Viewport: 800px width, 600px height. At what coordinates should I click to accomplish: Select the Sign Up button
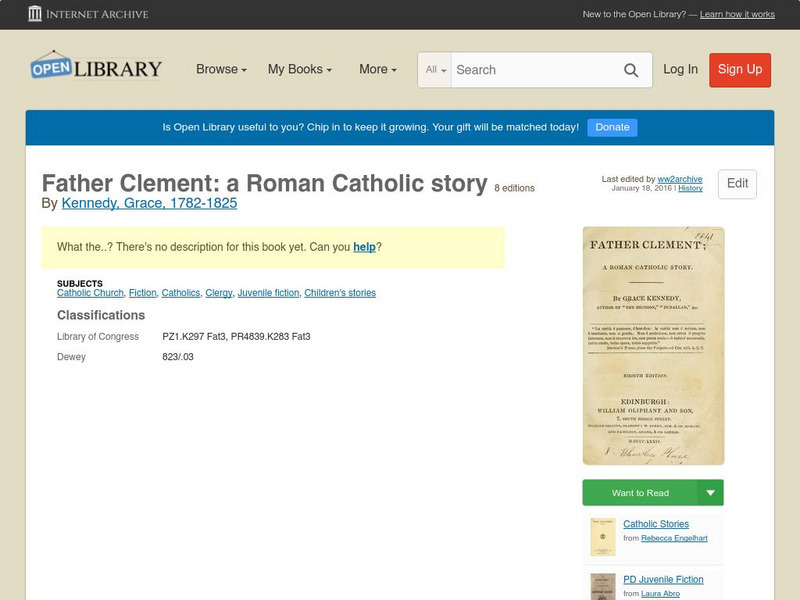[x=739, y=70]
